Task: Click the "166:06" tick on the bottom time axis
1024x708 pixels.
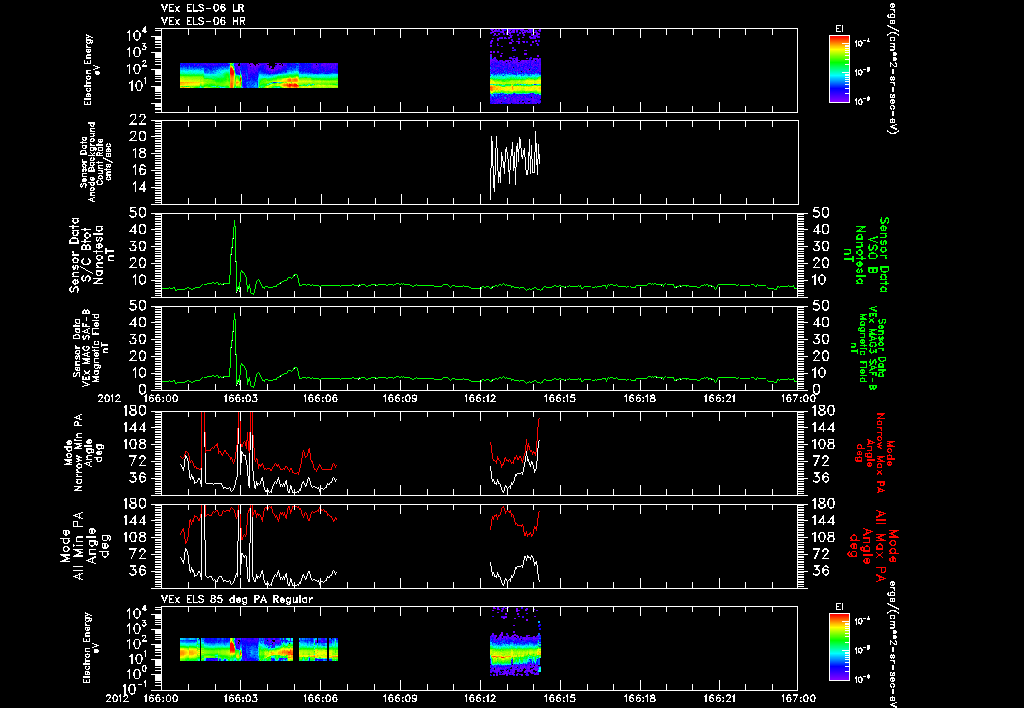Action: pos(320,698)
